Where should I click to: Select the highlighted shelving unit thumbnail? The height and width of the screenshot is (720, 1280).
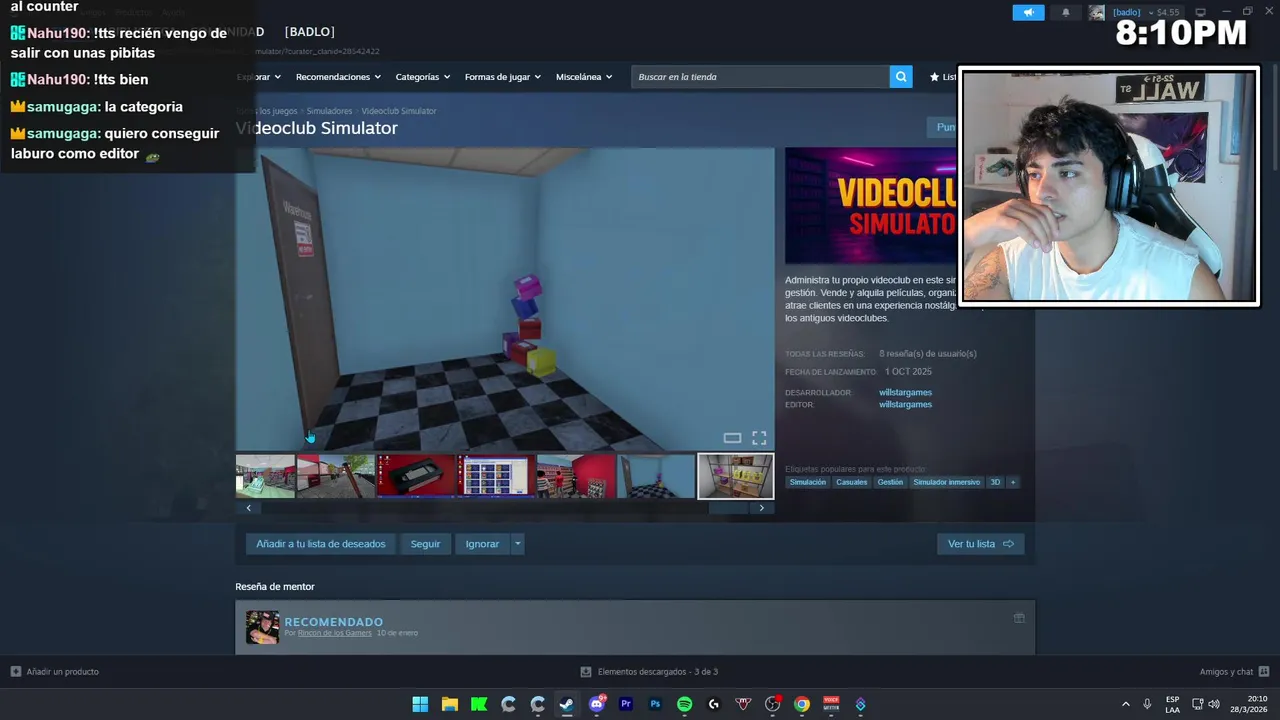(736, 476)
